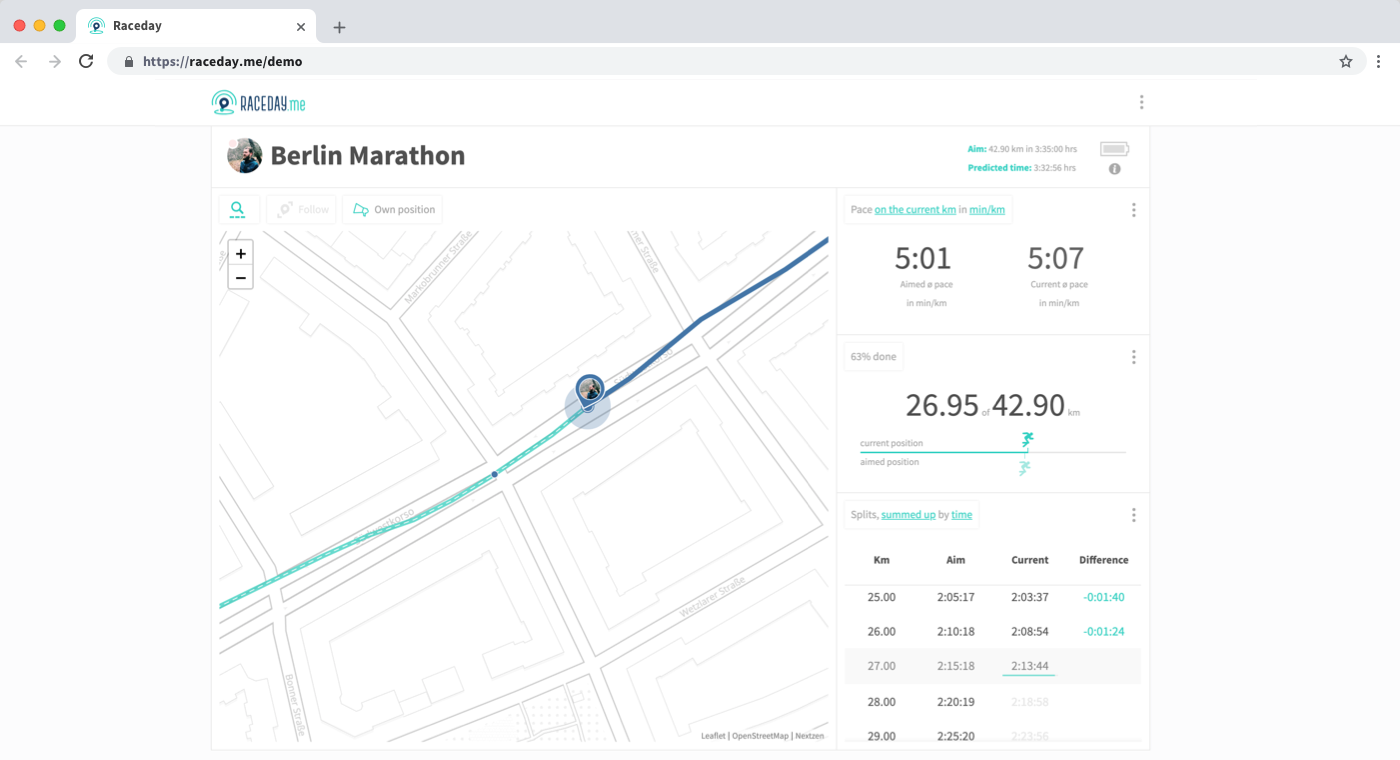
Task: Click the runner profile picture beside Berlin Marathon
Action: click(245, 156)
